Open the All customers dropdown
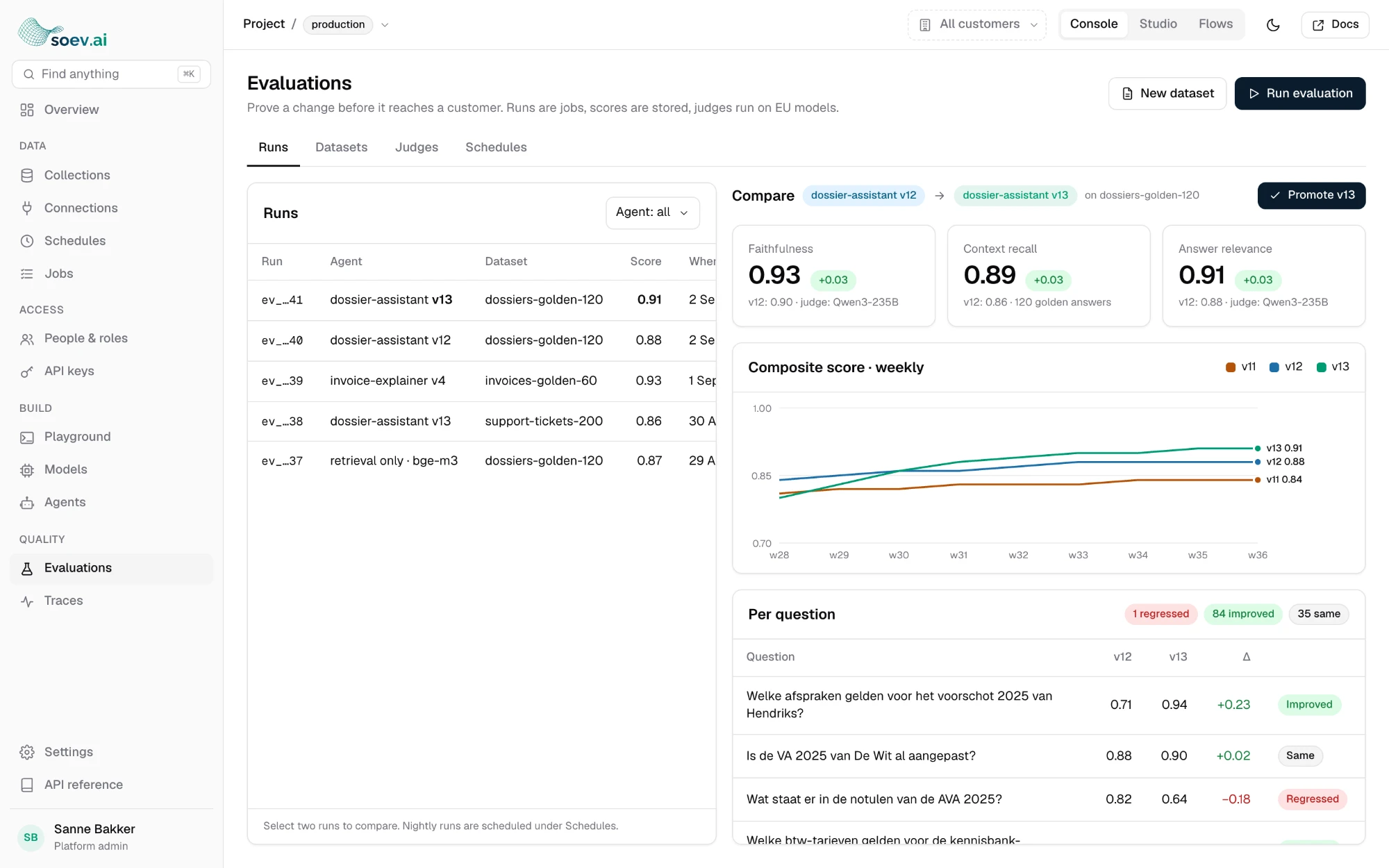The image size is (1389, 868). pyautogui.click(x=977, y=25)
